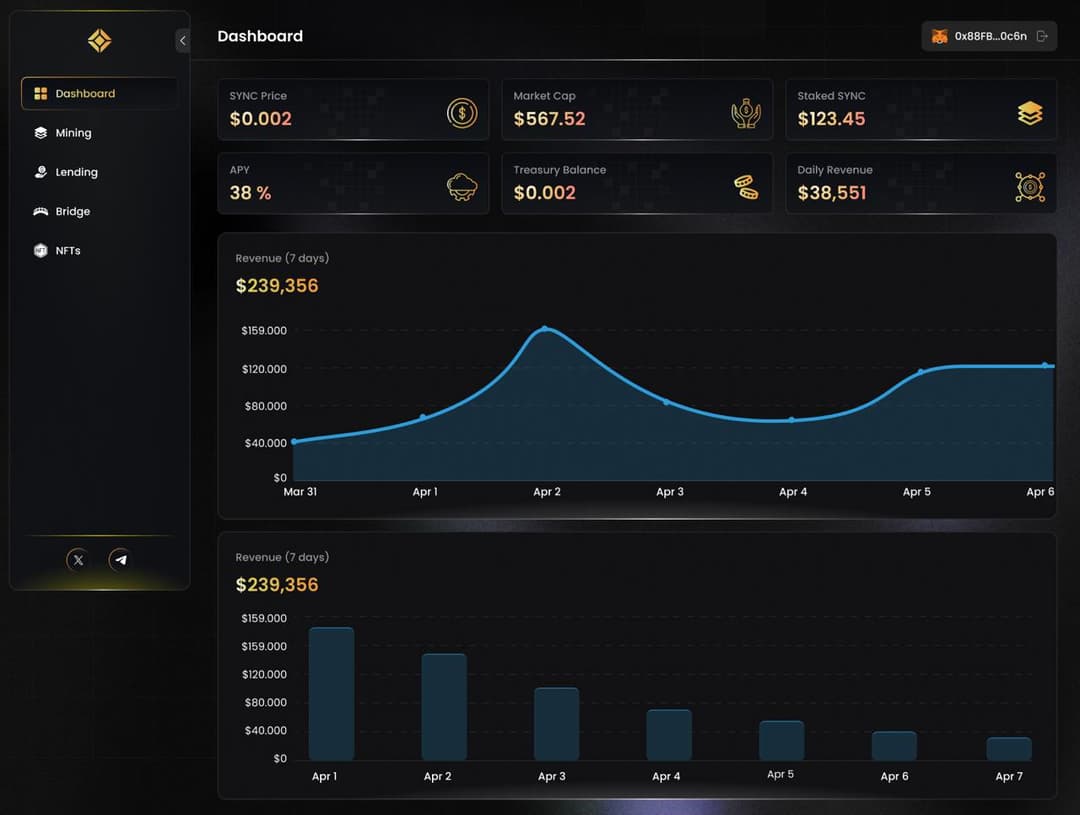
Task: Click the logout icon beside wallet address
Action: click(1042, 36)
